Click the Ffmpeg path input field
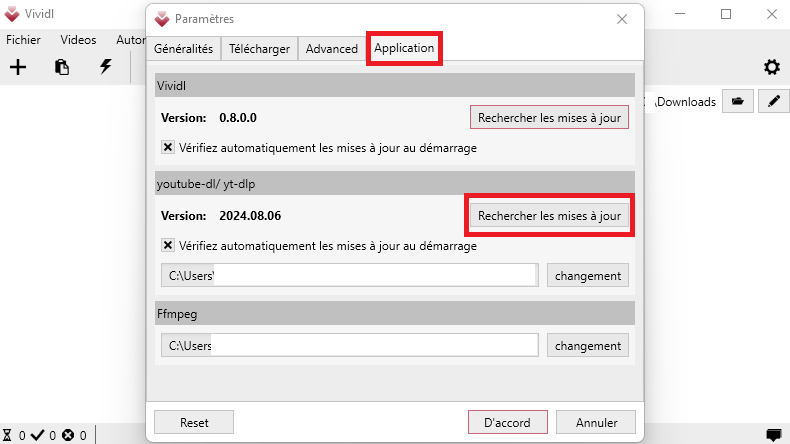The height and width of the screenshot is (444, 790). (350, 345)
